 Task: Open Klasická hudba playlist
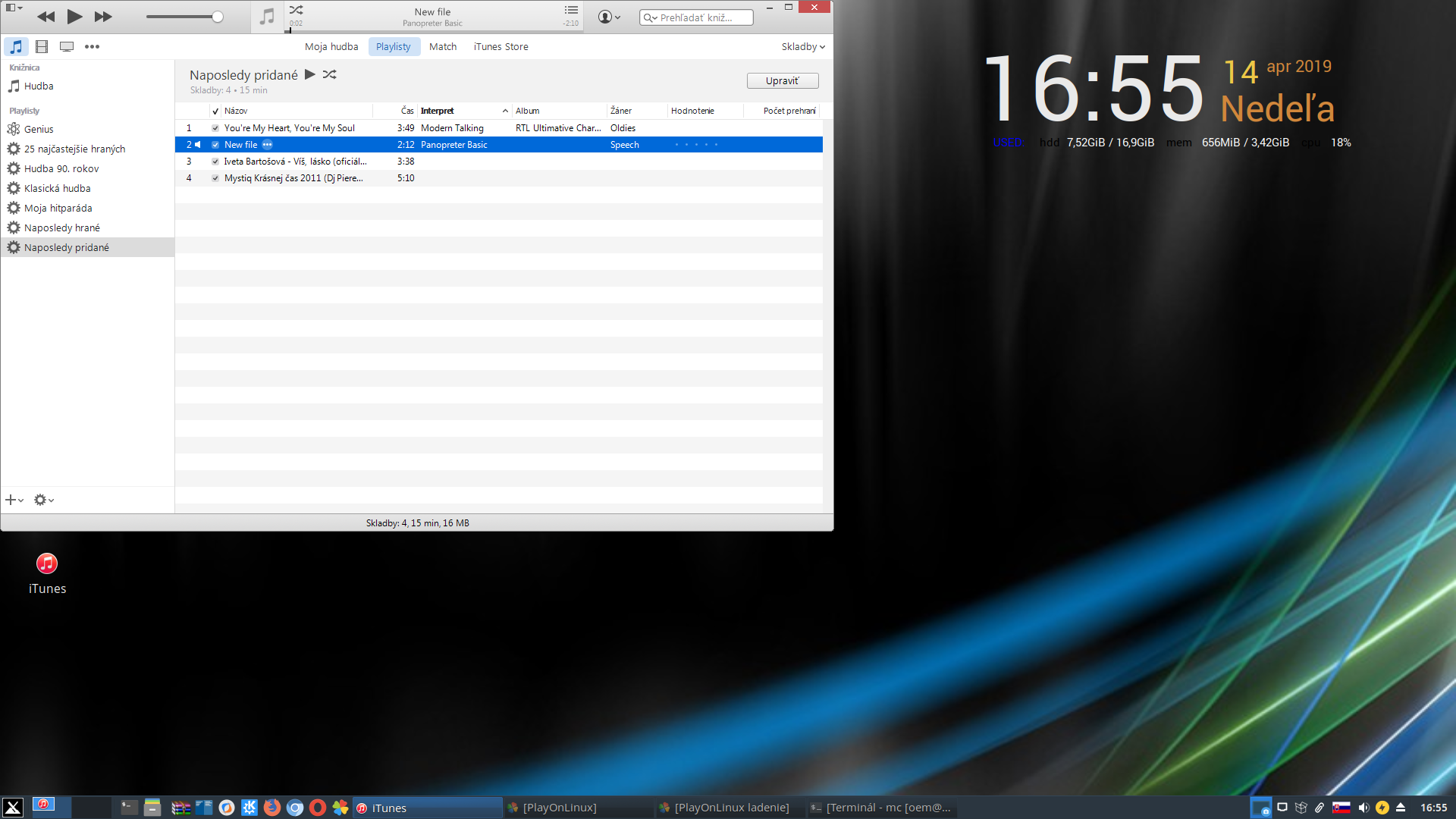click(x=87, y=188)
